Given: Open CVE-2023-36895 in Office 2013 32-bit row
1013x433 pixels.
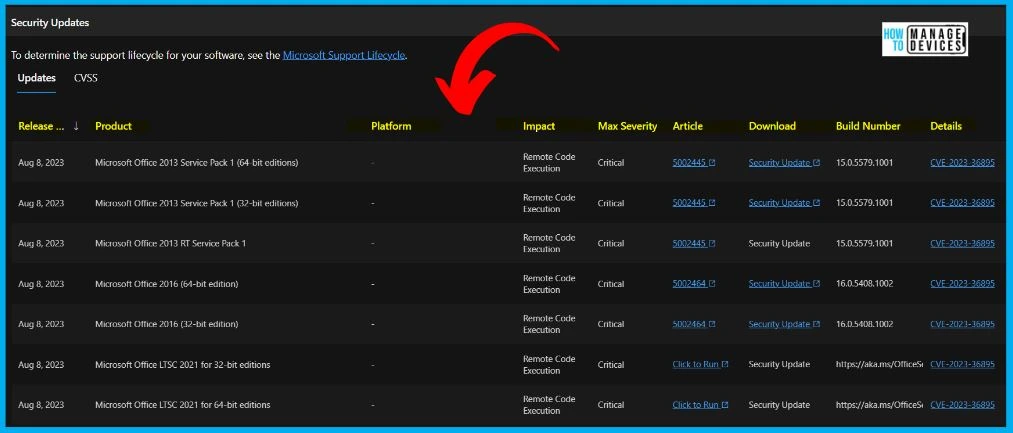Looking at the screenshot, I should pos(963,203).
